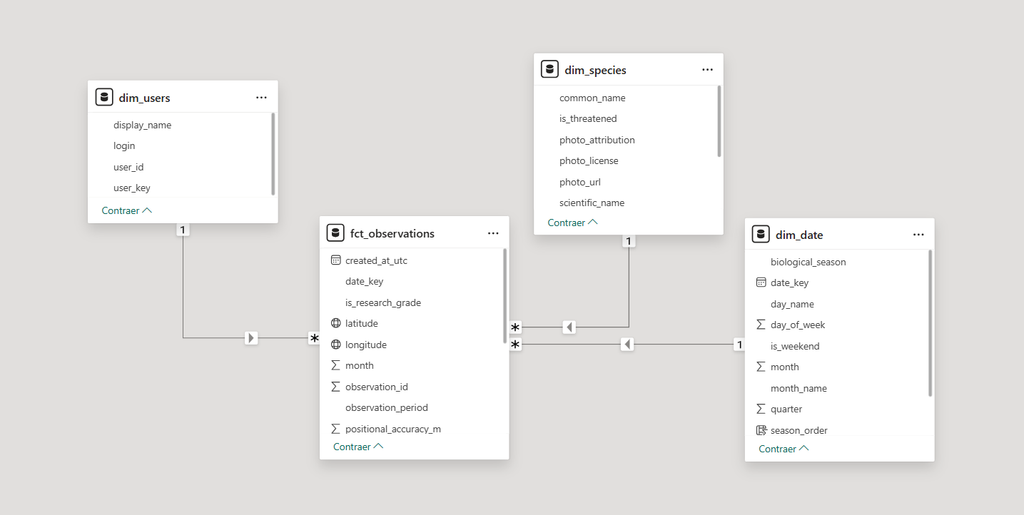Screen dimensions: 1024x515
Task: Click the sigma icon beside positional_accuracy_m
Action: (x=336, y=429)
